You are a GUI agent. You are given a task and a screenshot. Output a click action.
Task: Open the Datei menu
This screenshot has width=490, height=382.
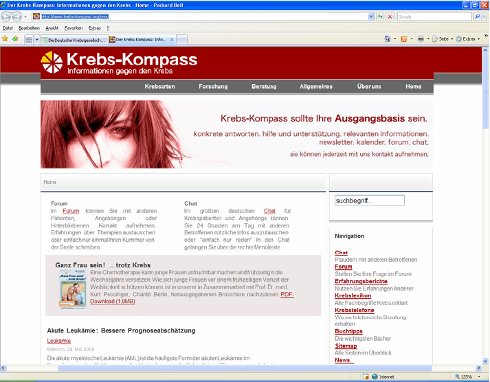(8, 28)
